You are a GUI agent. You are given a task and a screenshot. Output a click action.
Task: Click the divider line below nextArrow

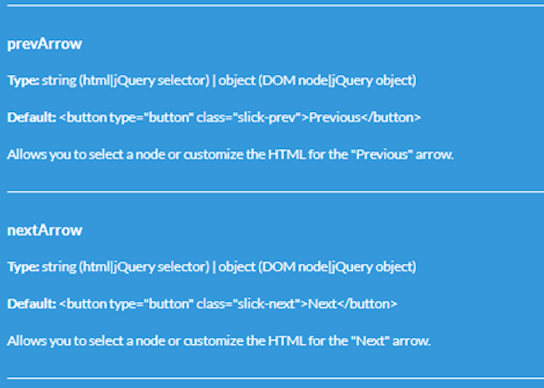275,378
